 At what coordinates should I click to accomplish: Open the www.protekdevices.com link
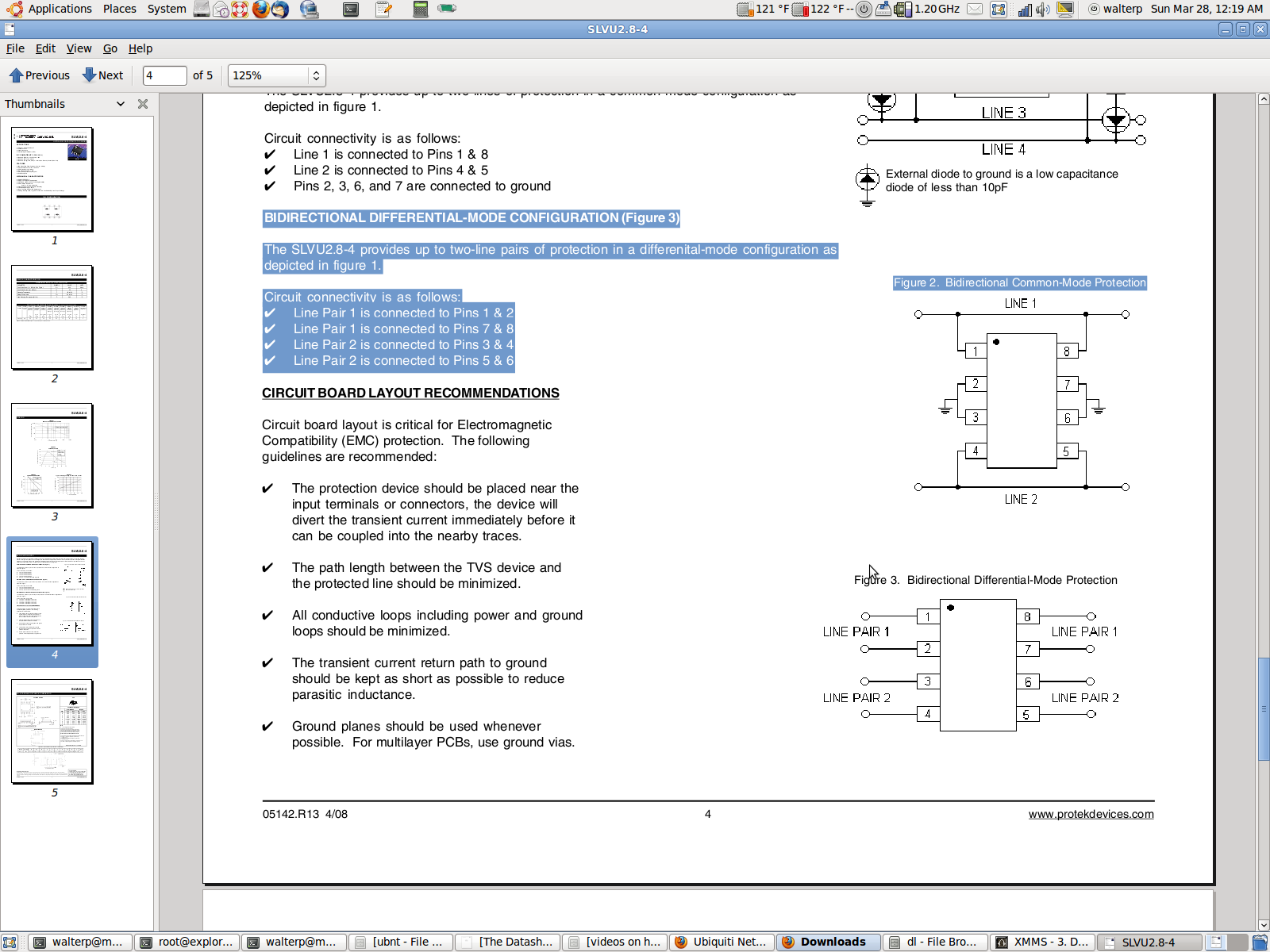pyautogui.click(x=1091, y=814)
